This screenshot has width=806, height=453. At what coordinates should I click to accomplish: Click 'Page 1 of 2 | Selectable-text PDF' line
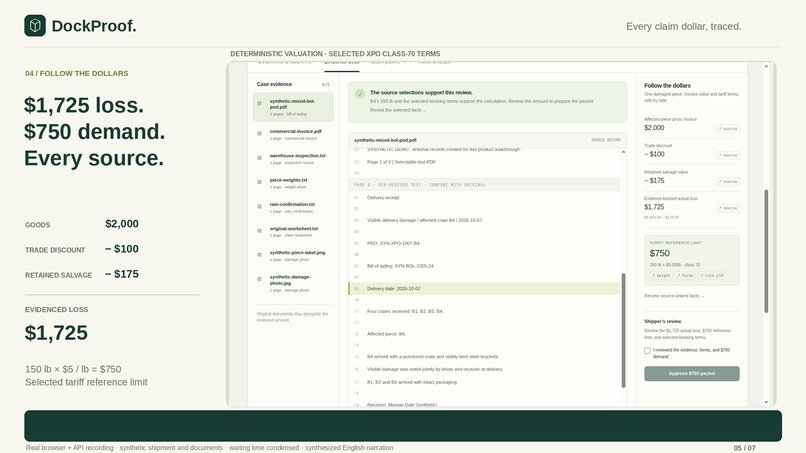tap(401, 162)
